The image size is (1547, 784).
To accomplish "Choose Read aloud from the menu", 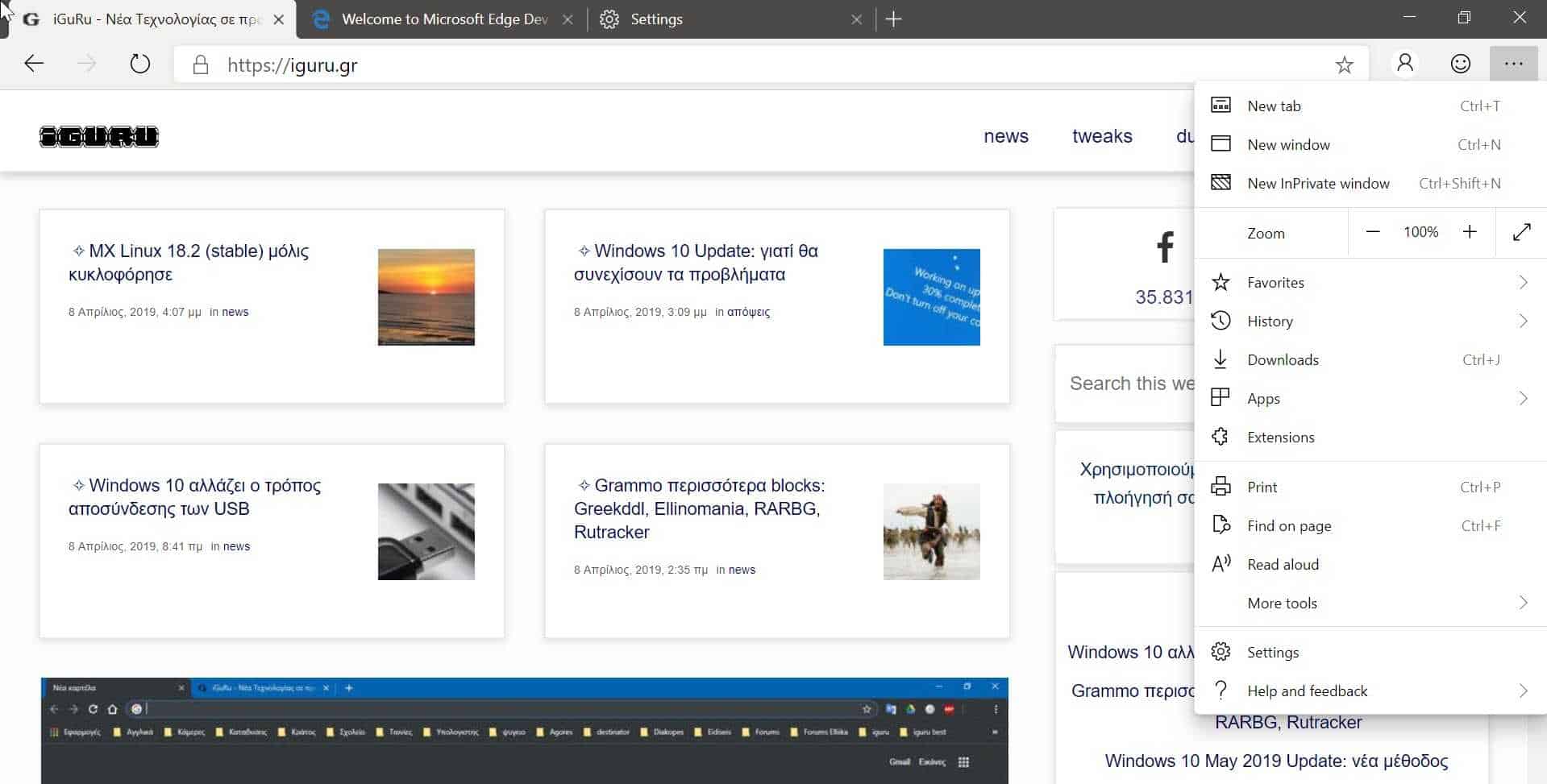I will tap(1370, 564).
